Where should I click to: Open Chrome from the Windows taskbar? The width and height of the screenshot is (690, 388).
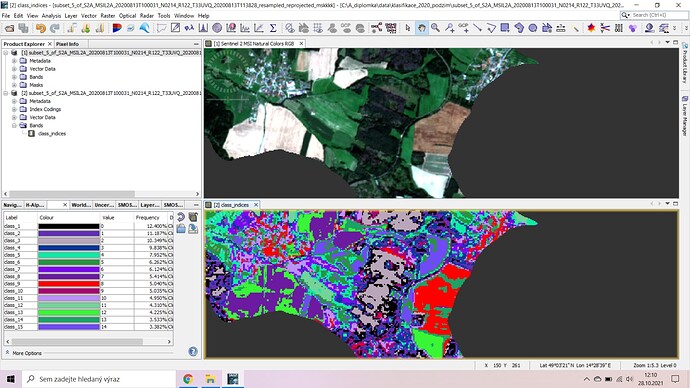click(188, 379)
